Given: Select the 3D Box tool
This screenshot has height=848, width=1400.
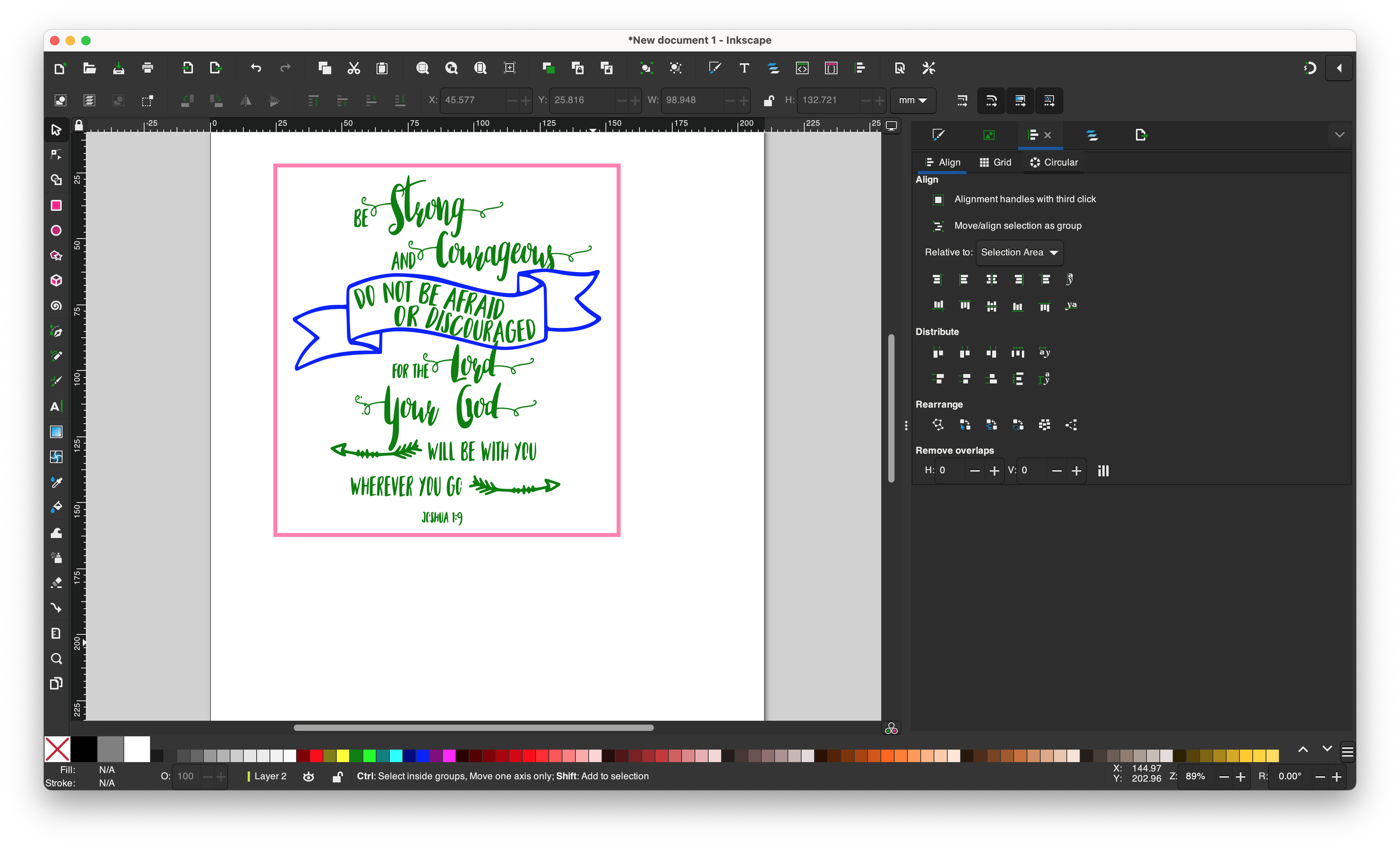Looking at the screenshot, I should 56,280.
